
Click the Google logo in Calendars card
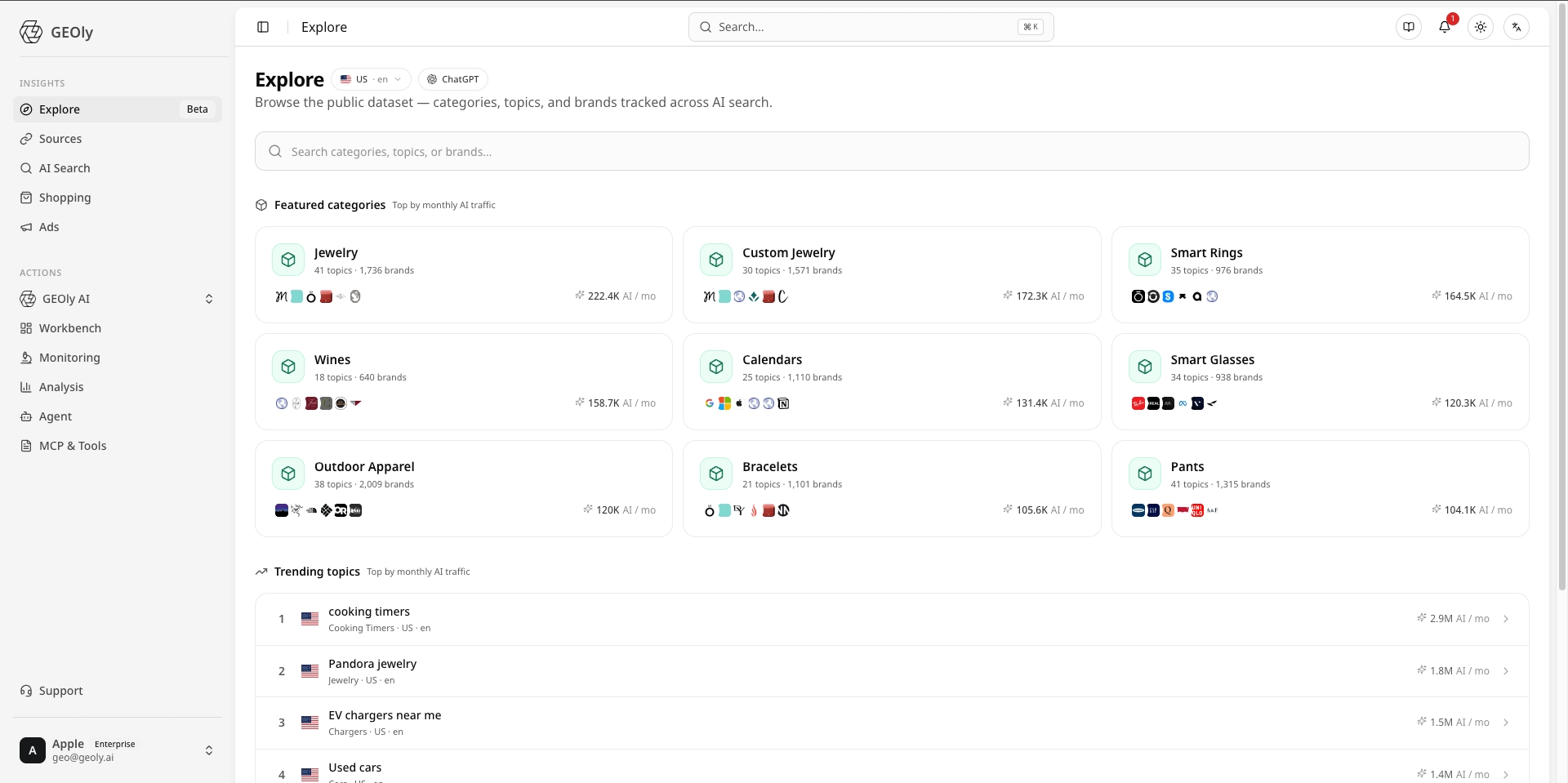click(x=710, y=403)
